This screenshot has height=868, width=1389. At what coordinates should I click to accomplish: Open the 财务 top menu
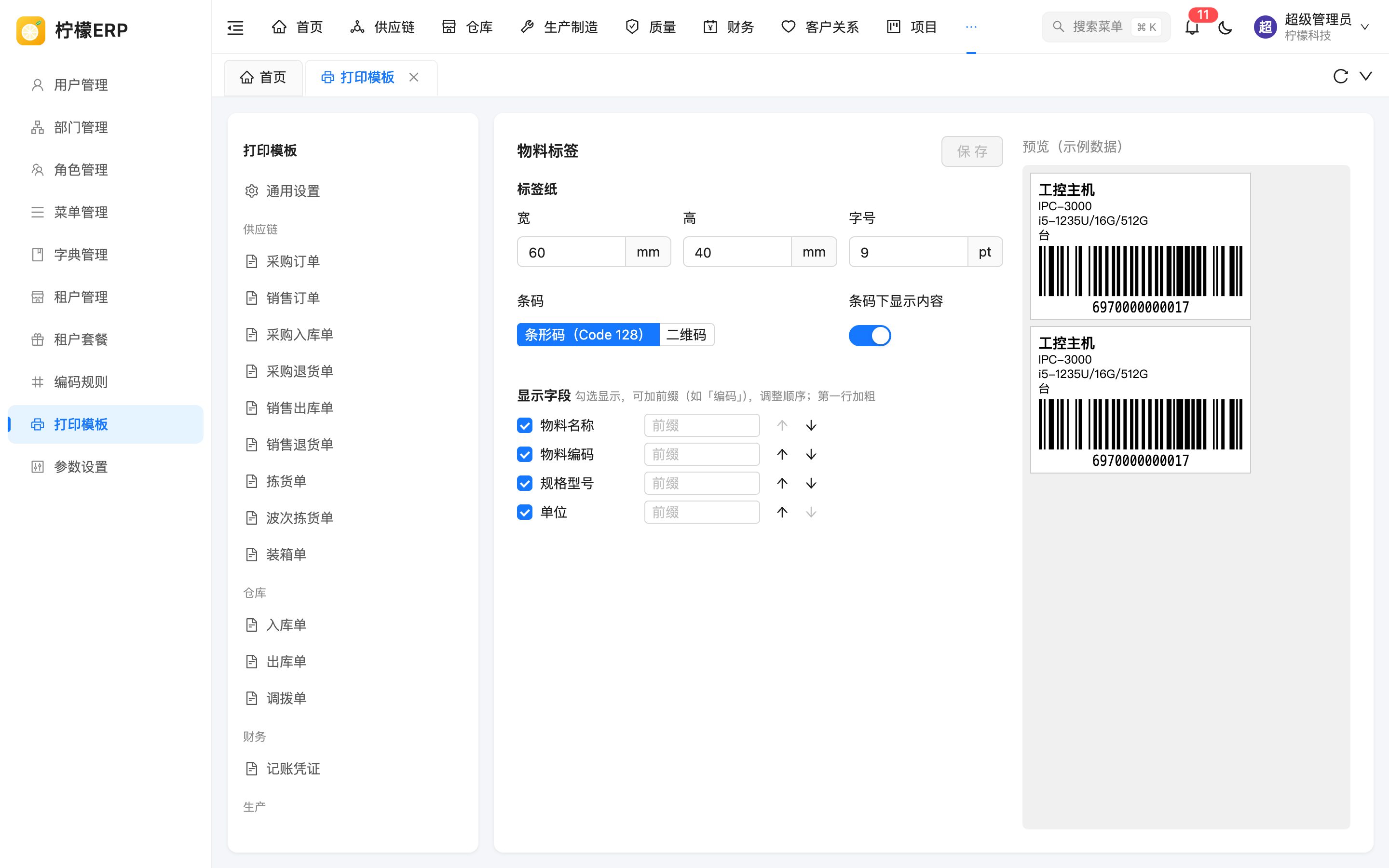(728, 27)
